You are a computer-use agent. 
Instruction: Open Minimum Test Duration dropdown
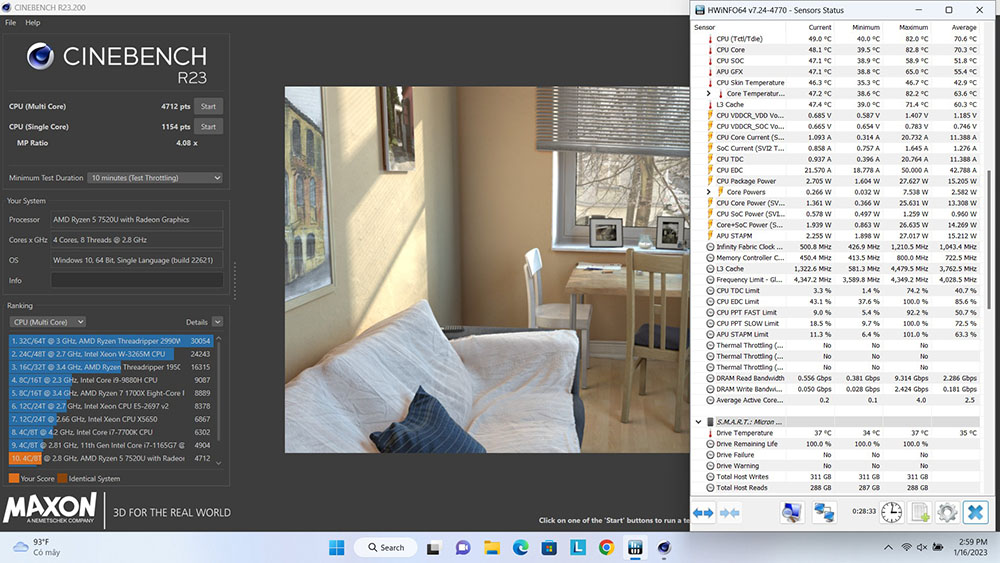pos(155,178)
